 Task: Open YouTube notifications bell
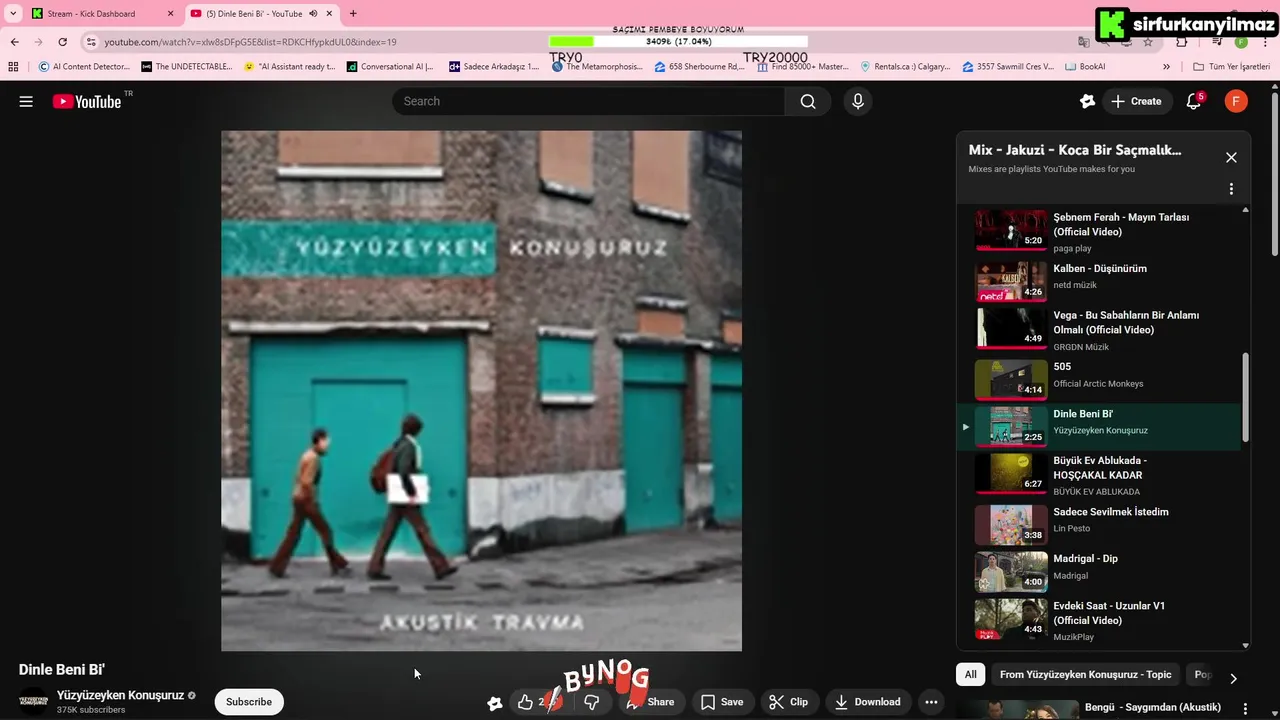tap(1194, 101)
